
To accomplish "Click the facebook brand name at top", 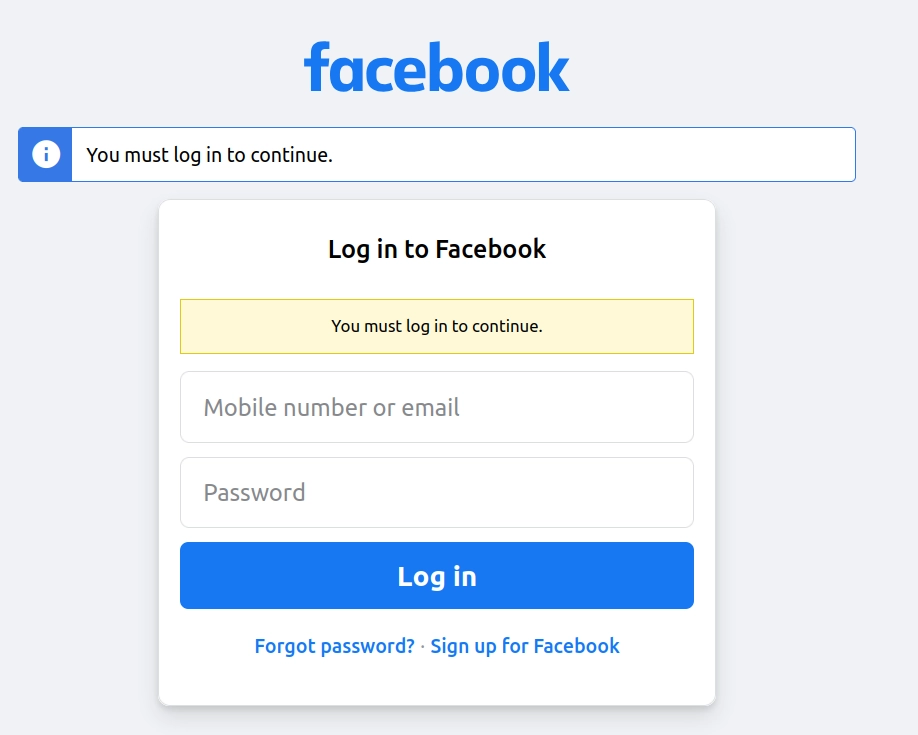I will 436,66.
